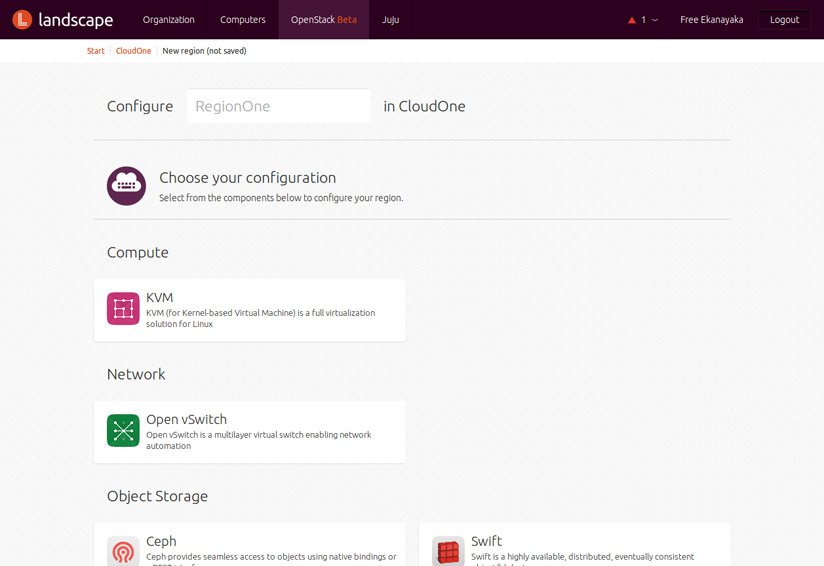Click the KVM compute icon

coord(123,308)
